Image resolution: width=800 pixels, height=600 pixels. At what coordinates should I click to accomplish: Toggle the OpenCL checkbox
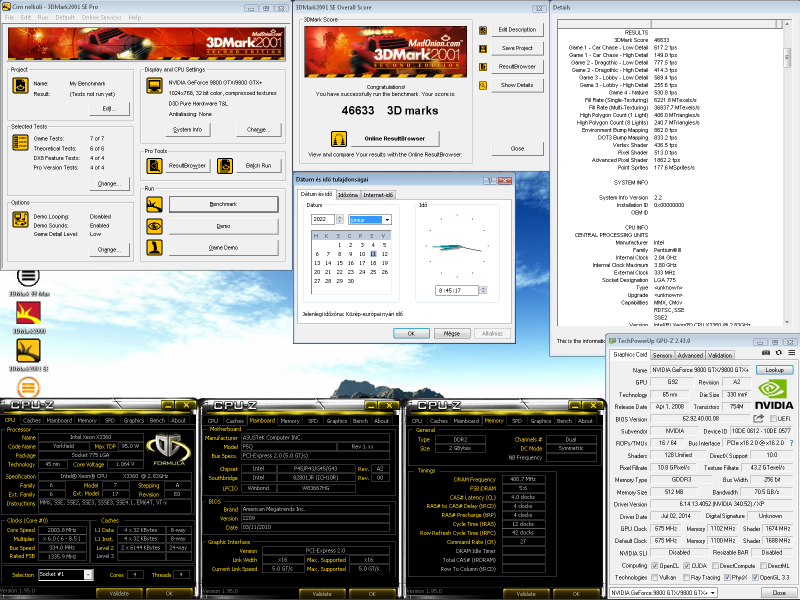point(655,566)
